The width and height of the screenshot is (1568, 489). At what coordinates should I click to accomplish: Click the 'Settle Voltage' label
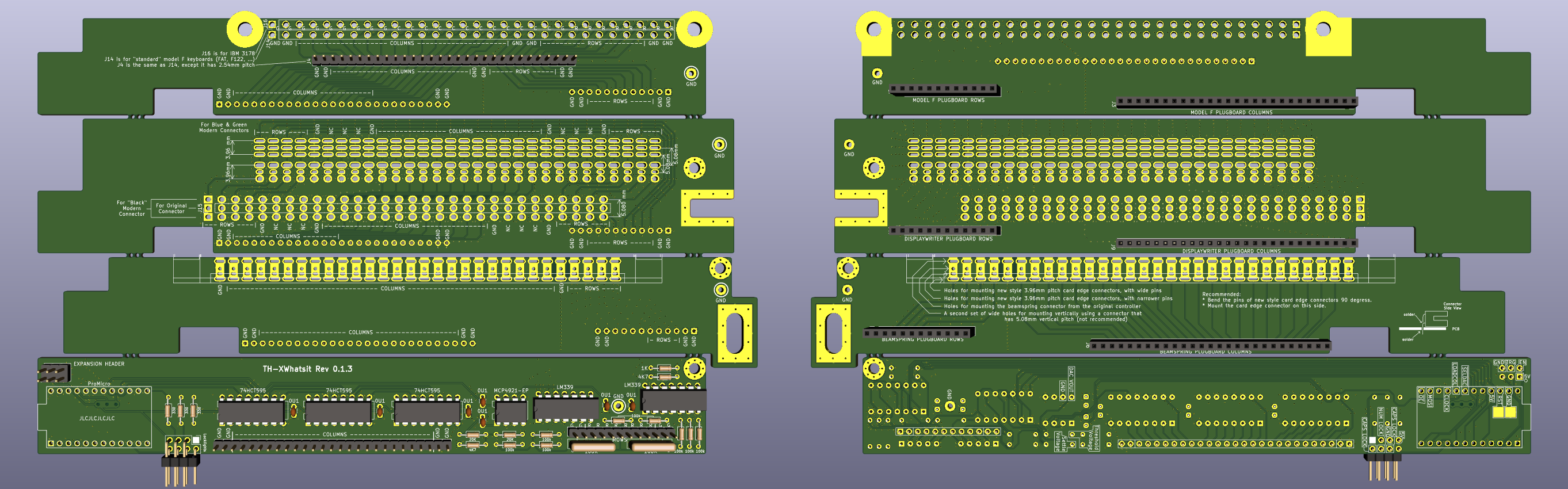point(1062,442)
